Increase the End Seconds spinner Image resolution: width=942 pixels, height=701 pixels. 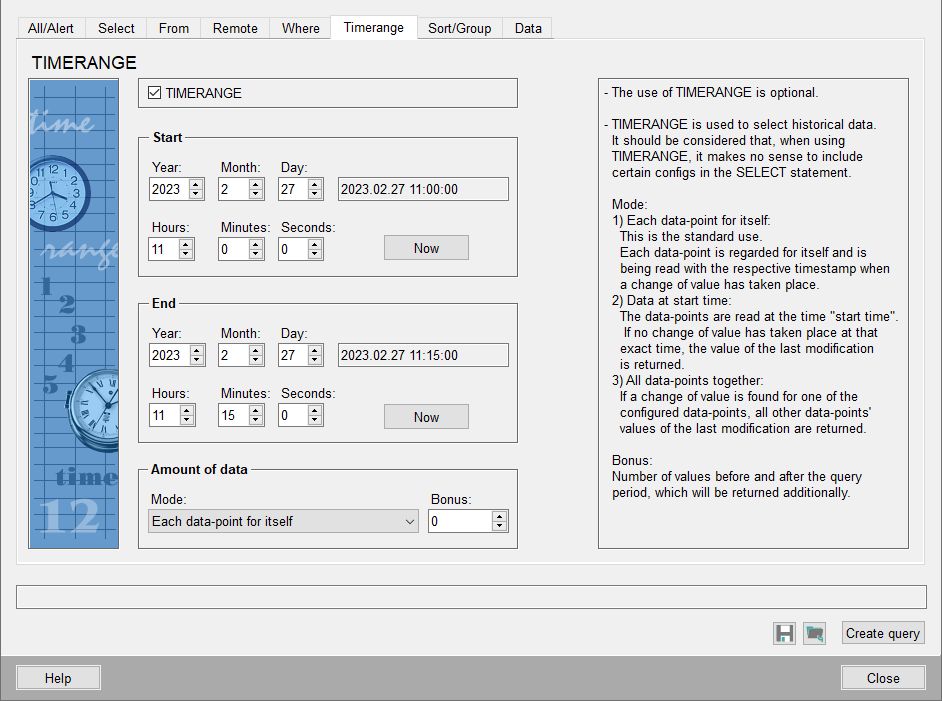click(315, 410)
